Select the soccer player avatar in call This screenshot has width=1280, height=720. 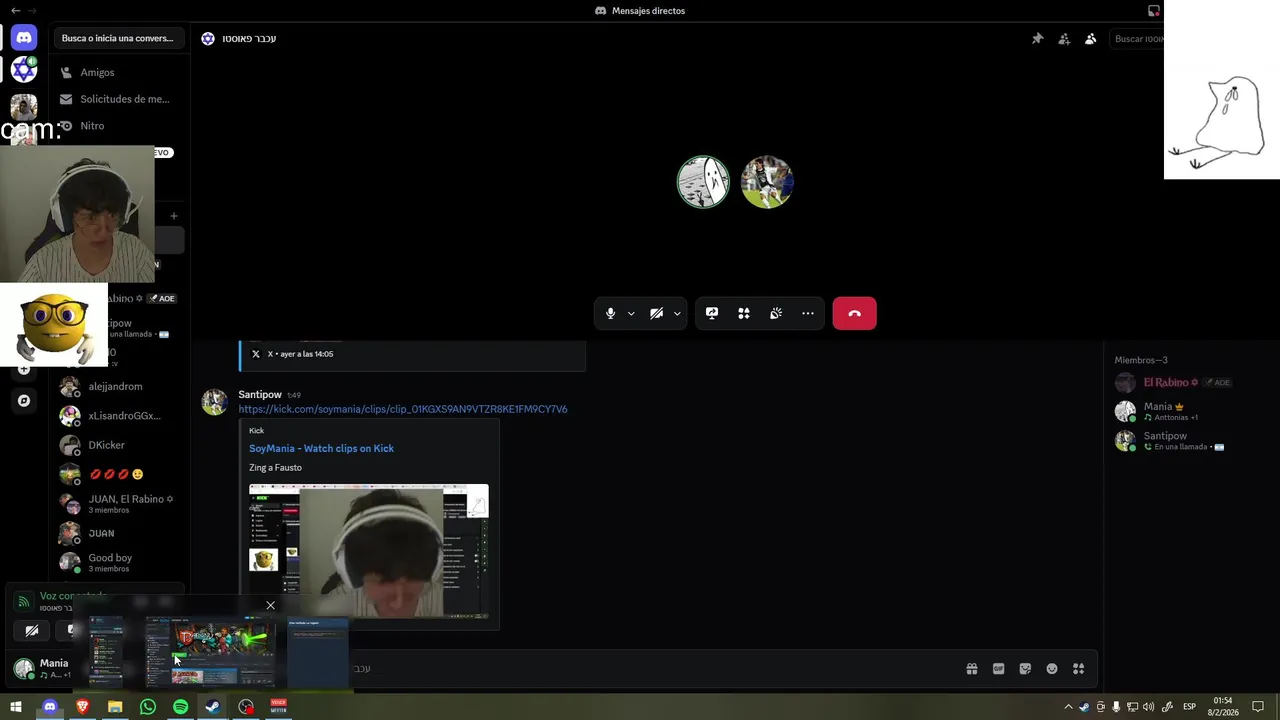pos(767,182)
